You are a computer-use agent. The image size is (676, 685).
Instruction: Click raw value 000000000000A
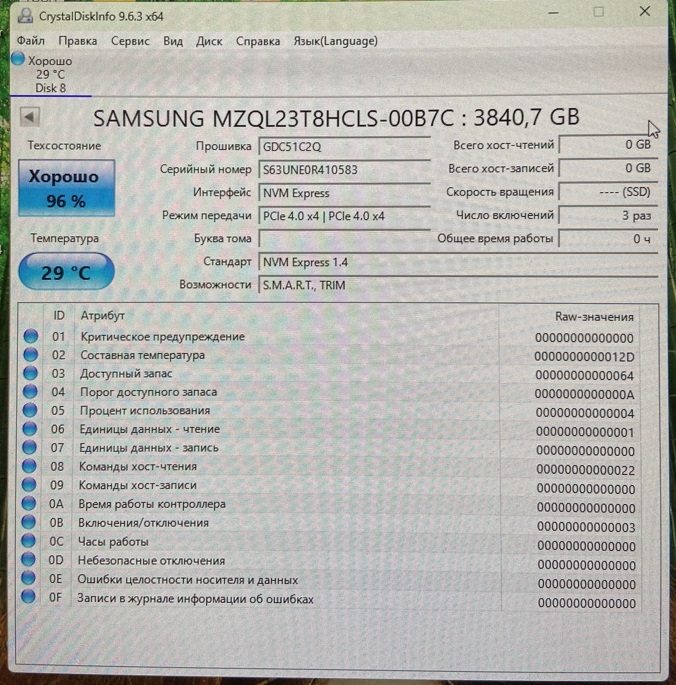(x=584, y=394)
